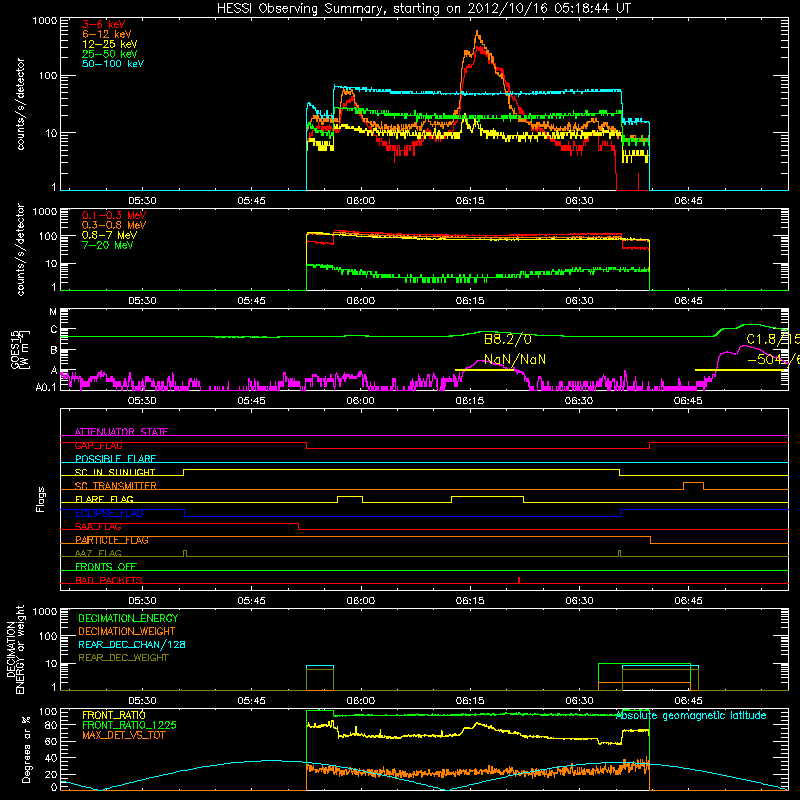Click the DECIMATION_ENERGY legend label
800x800 pixels.
128,618
